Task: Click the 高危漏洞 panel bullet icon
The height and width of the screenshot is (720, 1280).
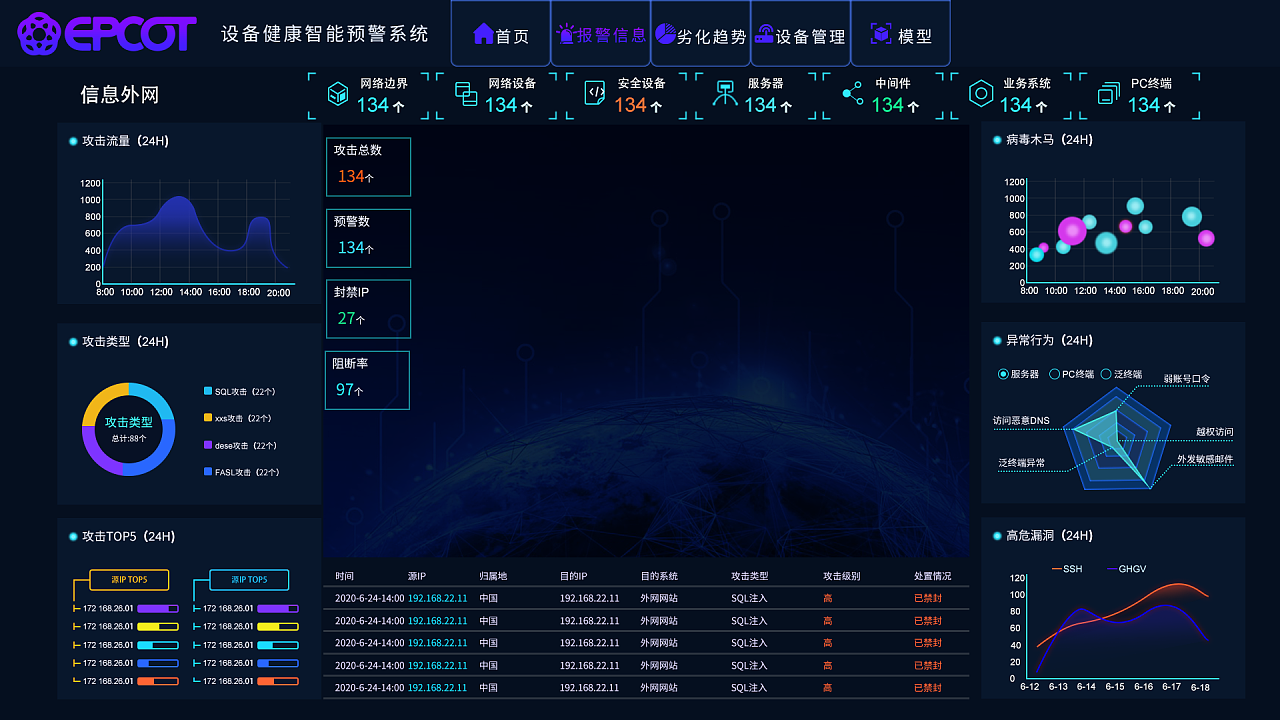Action: [997, 536]
